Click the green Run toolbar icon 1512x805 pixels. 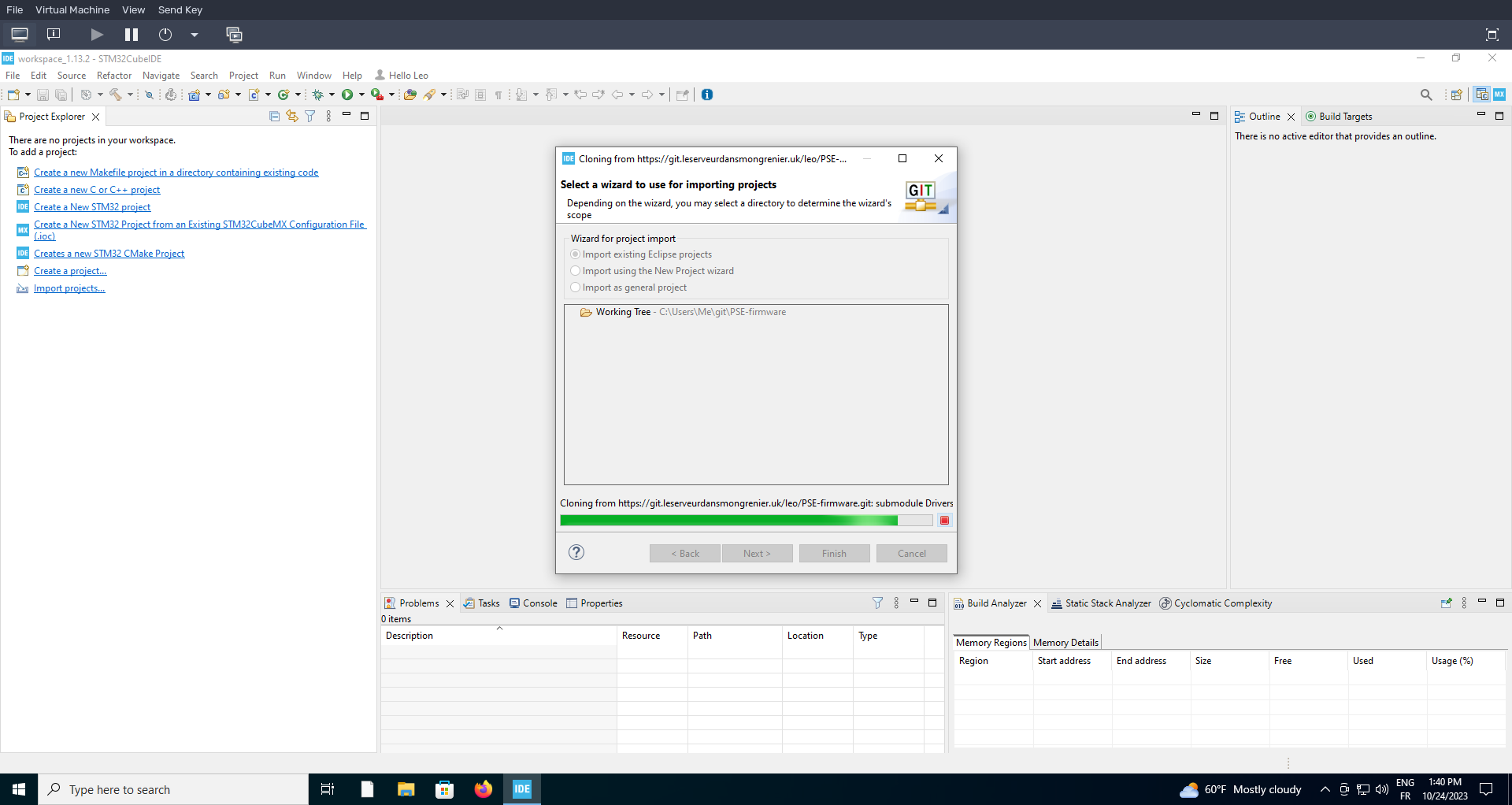point(347,95)
